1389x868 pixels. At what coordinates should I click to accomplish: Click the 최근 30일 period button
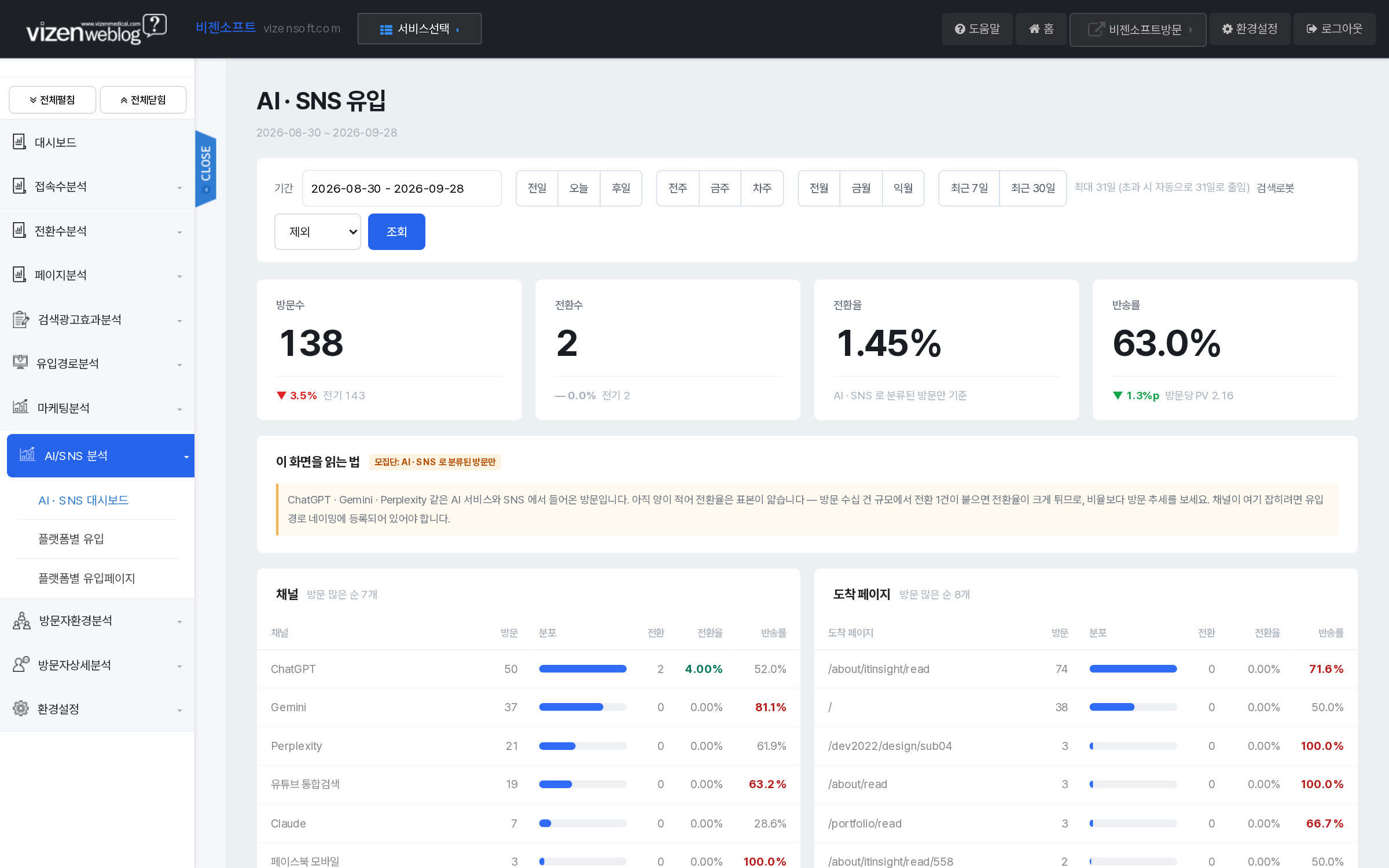click(1033, 188)
